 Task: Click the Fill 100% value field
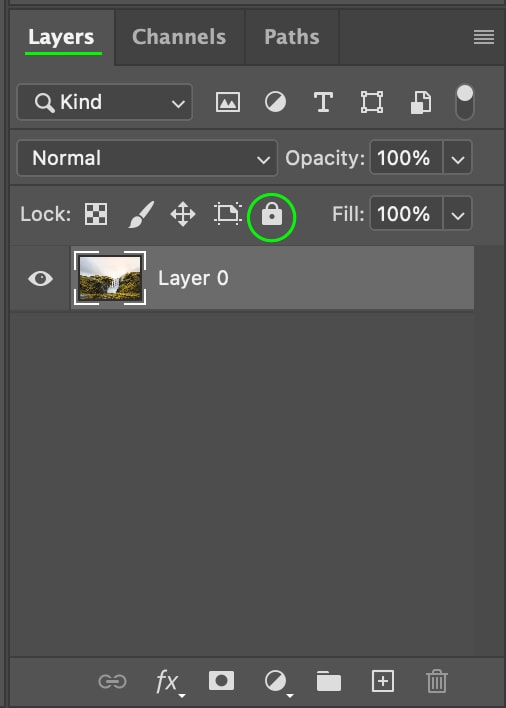(406, 214)
